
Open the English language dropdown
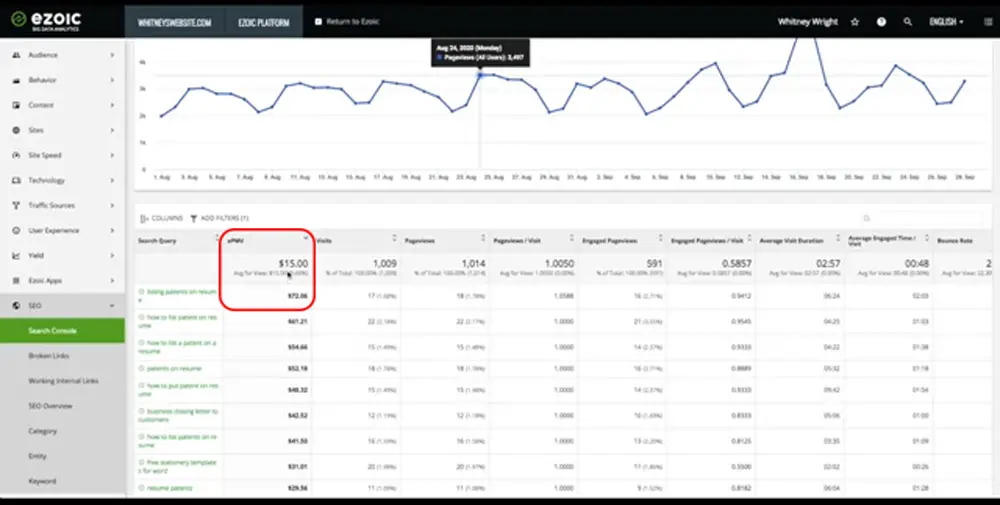pyautogui.click(x=946, y=22)
